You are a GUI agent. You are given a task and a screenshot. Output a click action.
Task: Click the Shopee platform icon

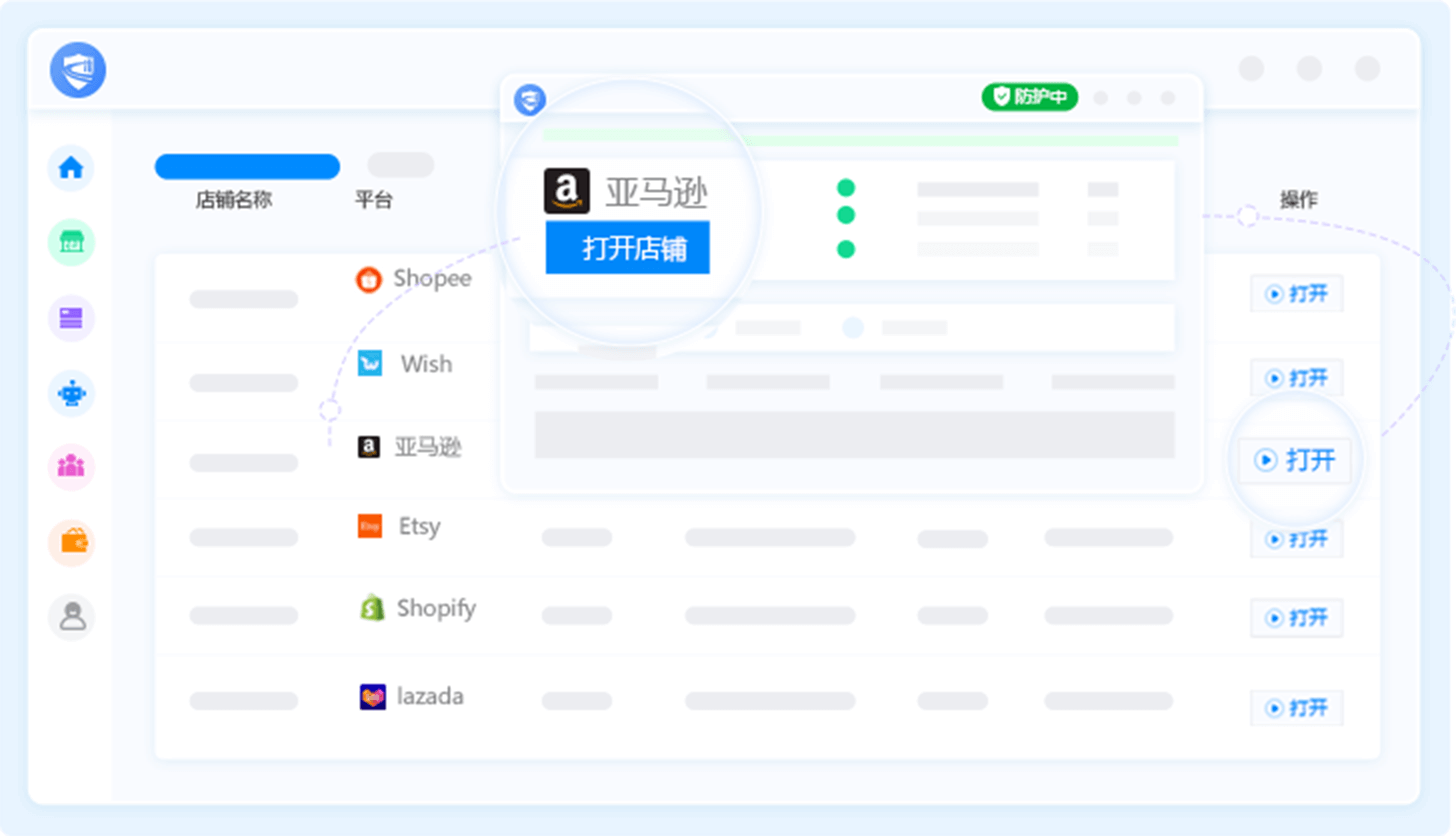point(369,280)
